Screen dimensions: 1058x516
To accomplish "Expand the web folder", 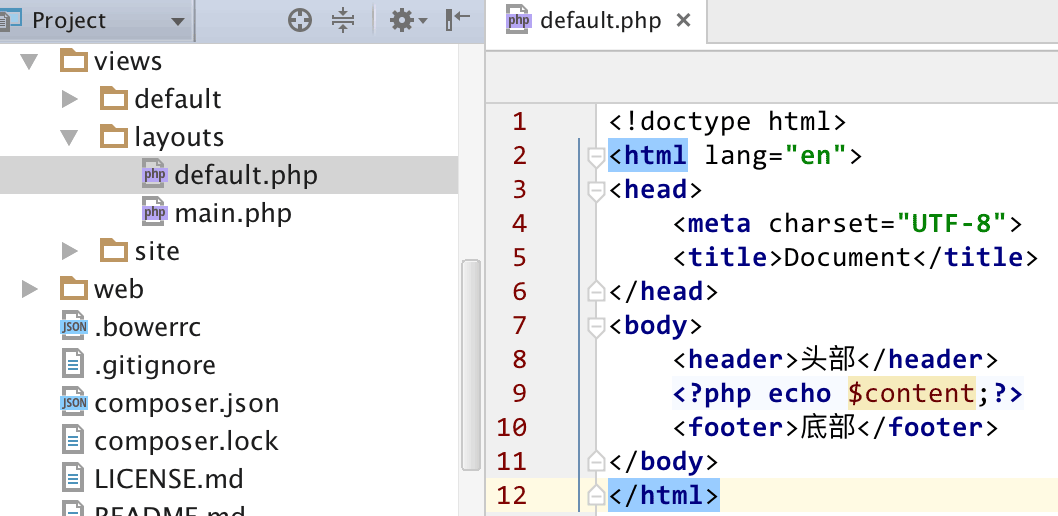I will point(29,289).
